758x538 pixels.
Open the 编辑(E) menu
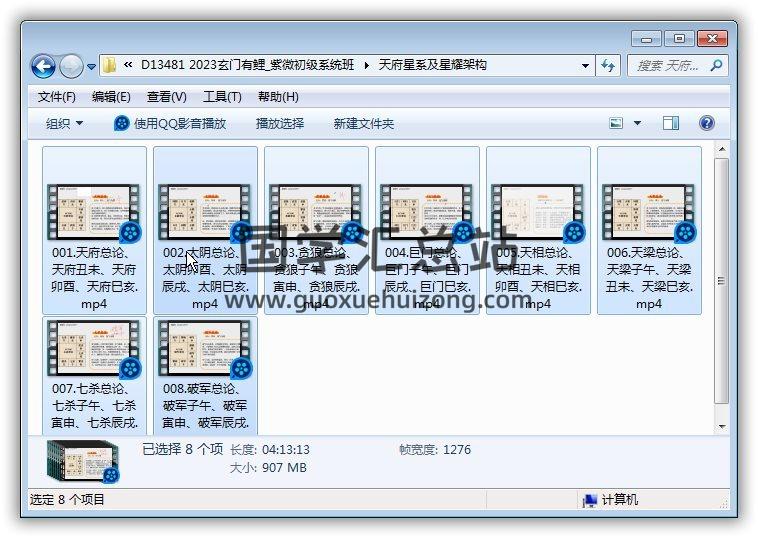(x=111, y=97)
